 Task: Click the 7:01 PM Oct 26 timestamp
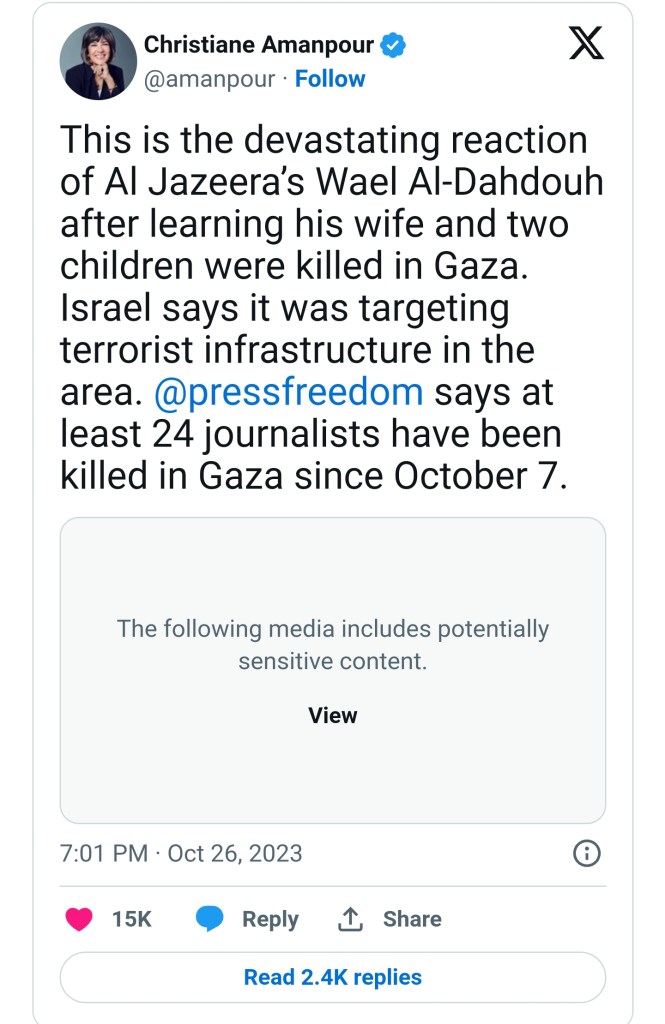coord(181,854)
